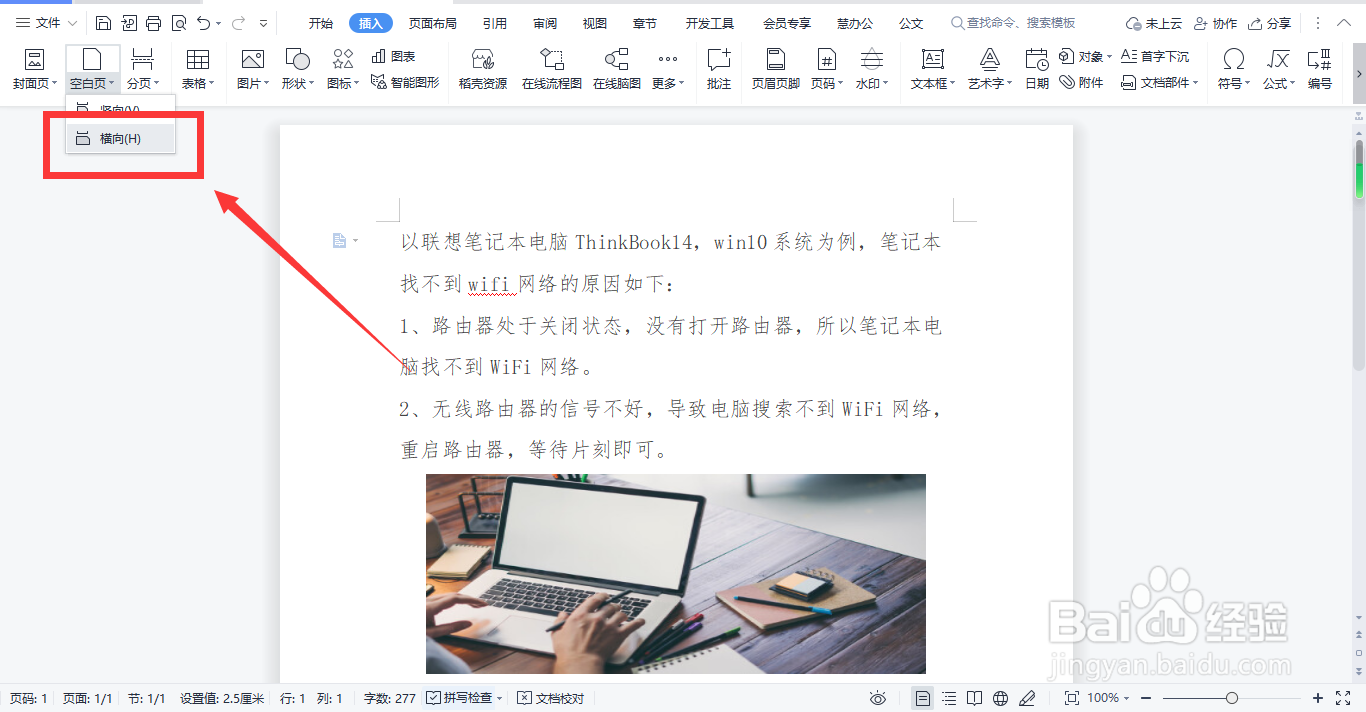Insert a formula (公式)
This screenshot has height=712, width=1366.
click(1279, 69)
